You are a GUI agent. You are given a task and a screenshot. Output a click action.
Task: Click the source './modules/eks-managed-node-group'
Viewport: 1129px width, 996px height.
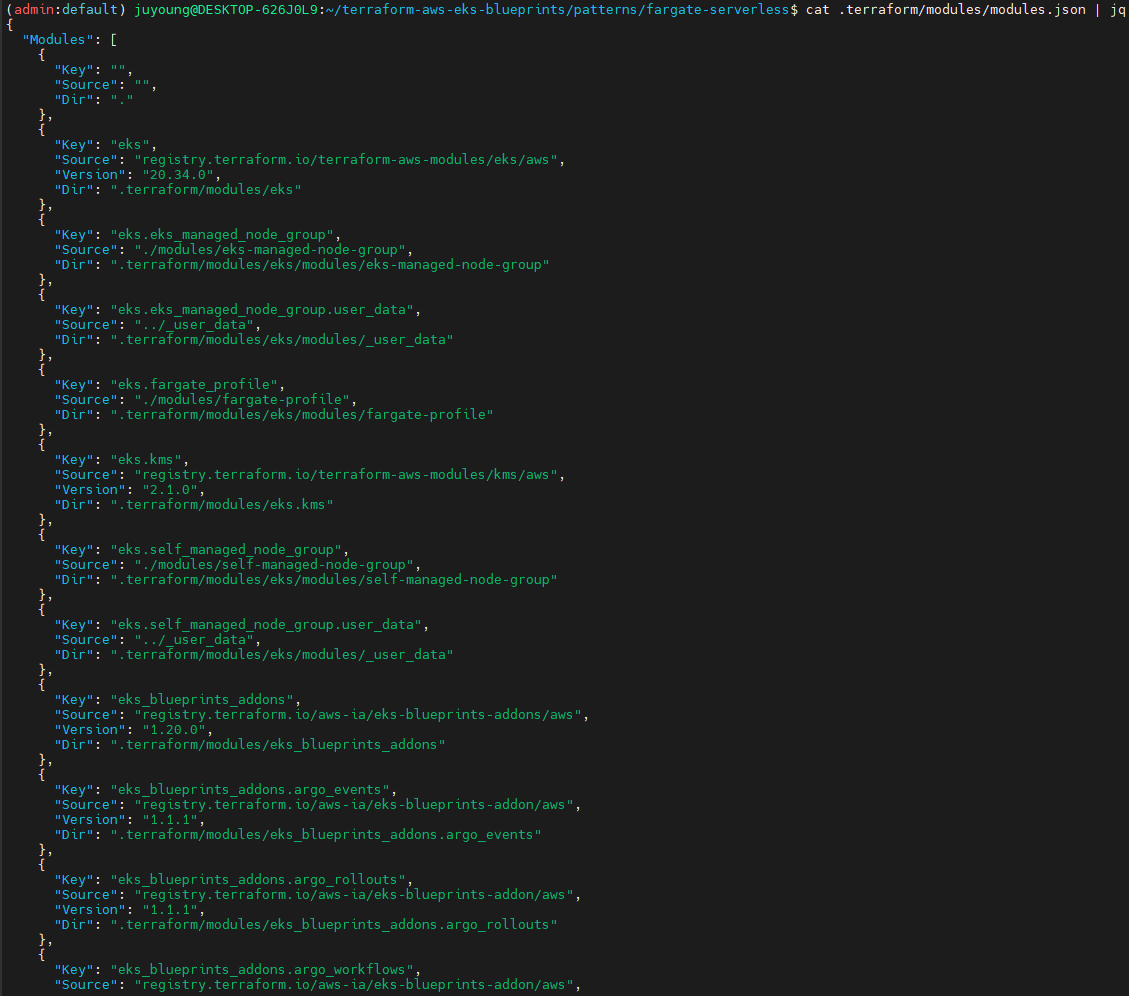coord(270,250)
